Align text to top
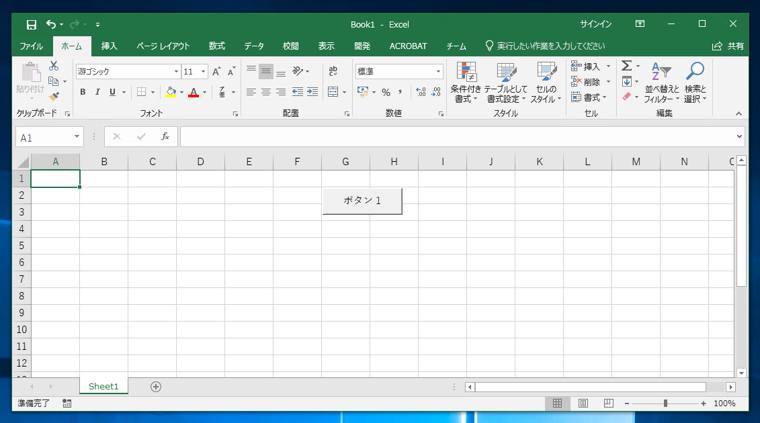Image resolution: width=760 pixels, height=423 pixels. tap(251, 71)
